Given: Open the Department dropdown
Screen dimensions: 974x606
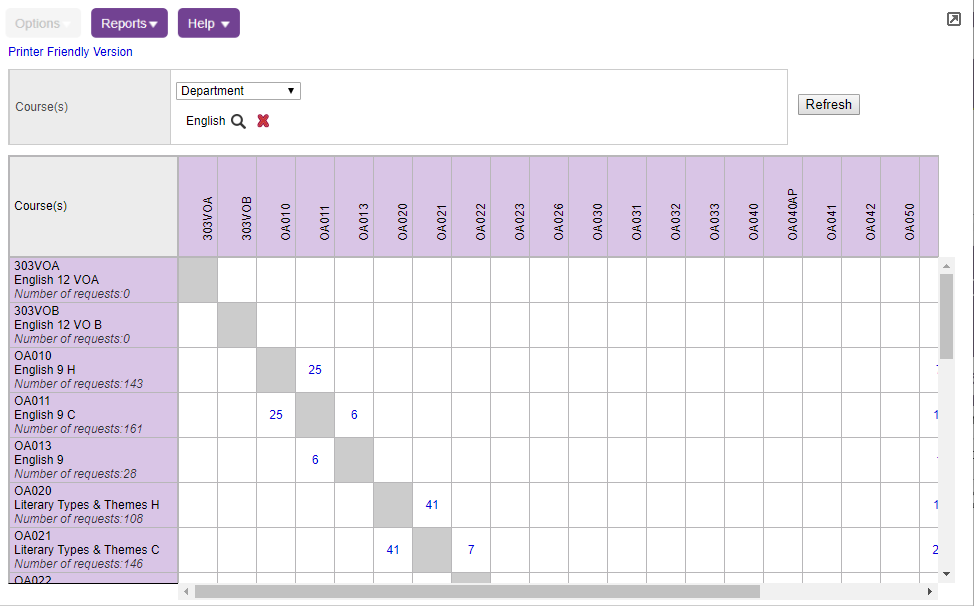Looking at the screenshot, I should (x=238, y=91).
